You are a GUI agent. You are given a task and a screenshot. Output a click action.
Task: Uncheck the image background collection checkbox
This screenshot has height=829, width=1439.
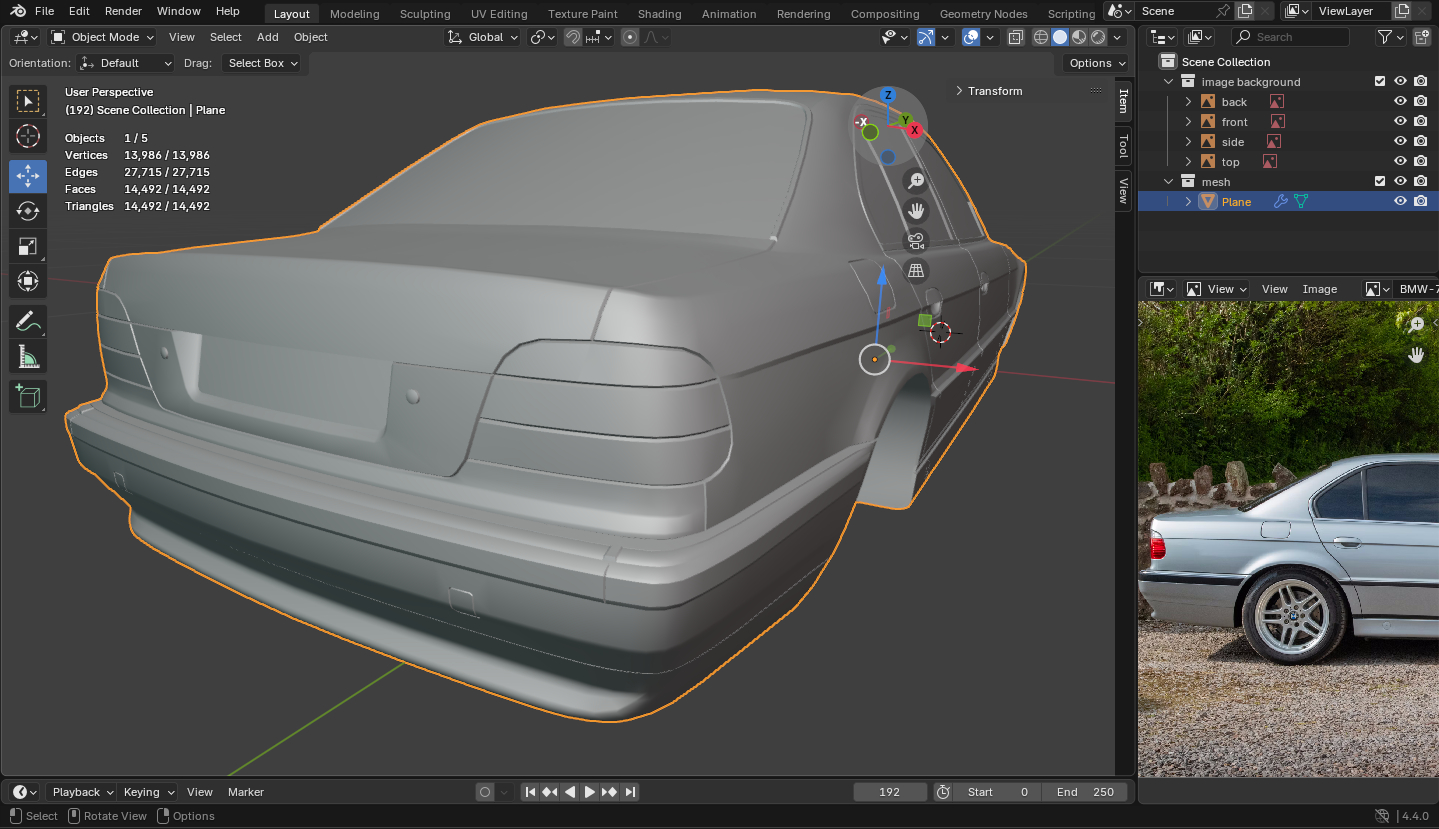(1380, 81)
